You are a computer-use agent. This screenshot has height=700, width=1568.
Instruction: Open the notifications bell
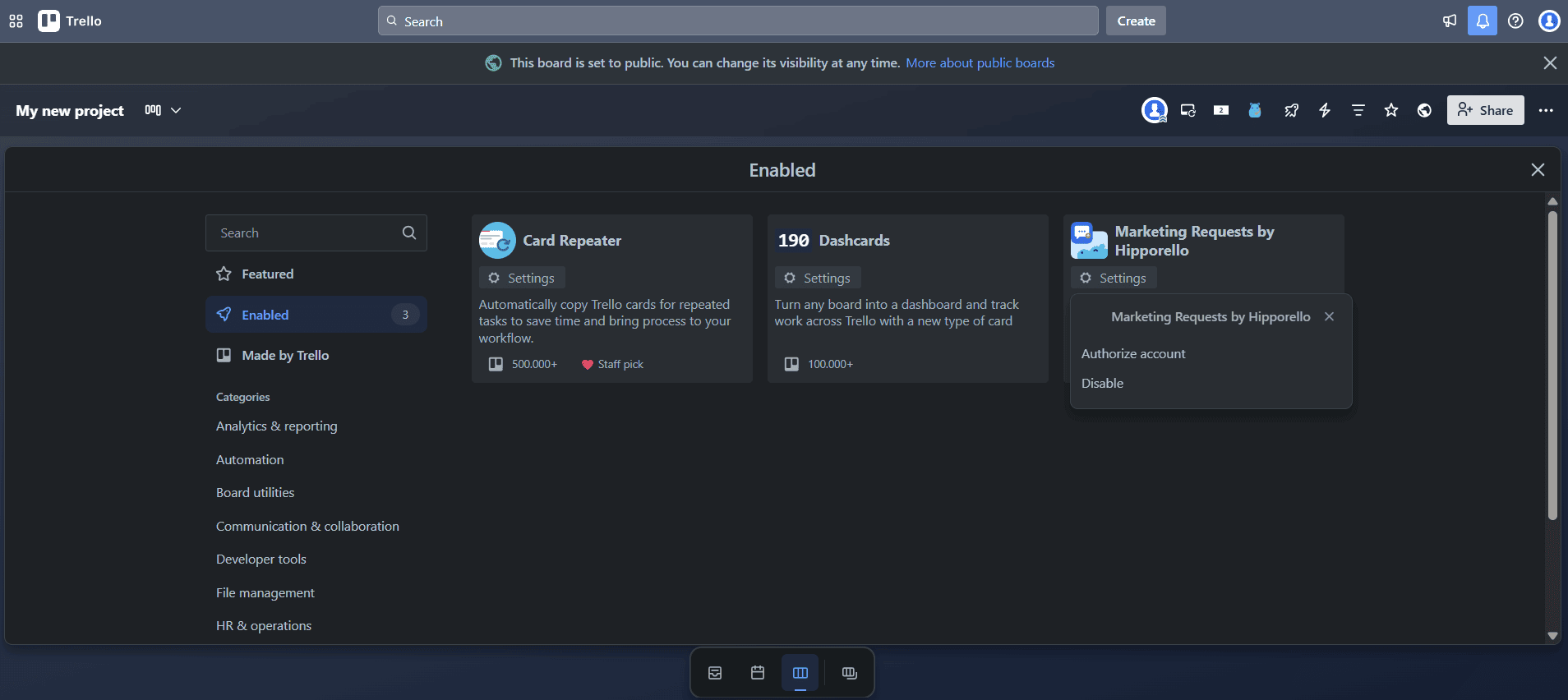[x=1483, y=21]
